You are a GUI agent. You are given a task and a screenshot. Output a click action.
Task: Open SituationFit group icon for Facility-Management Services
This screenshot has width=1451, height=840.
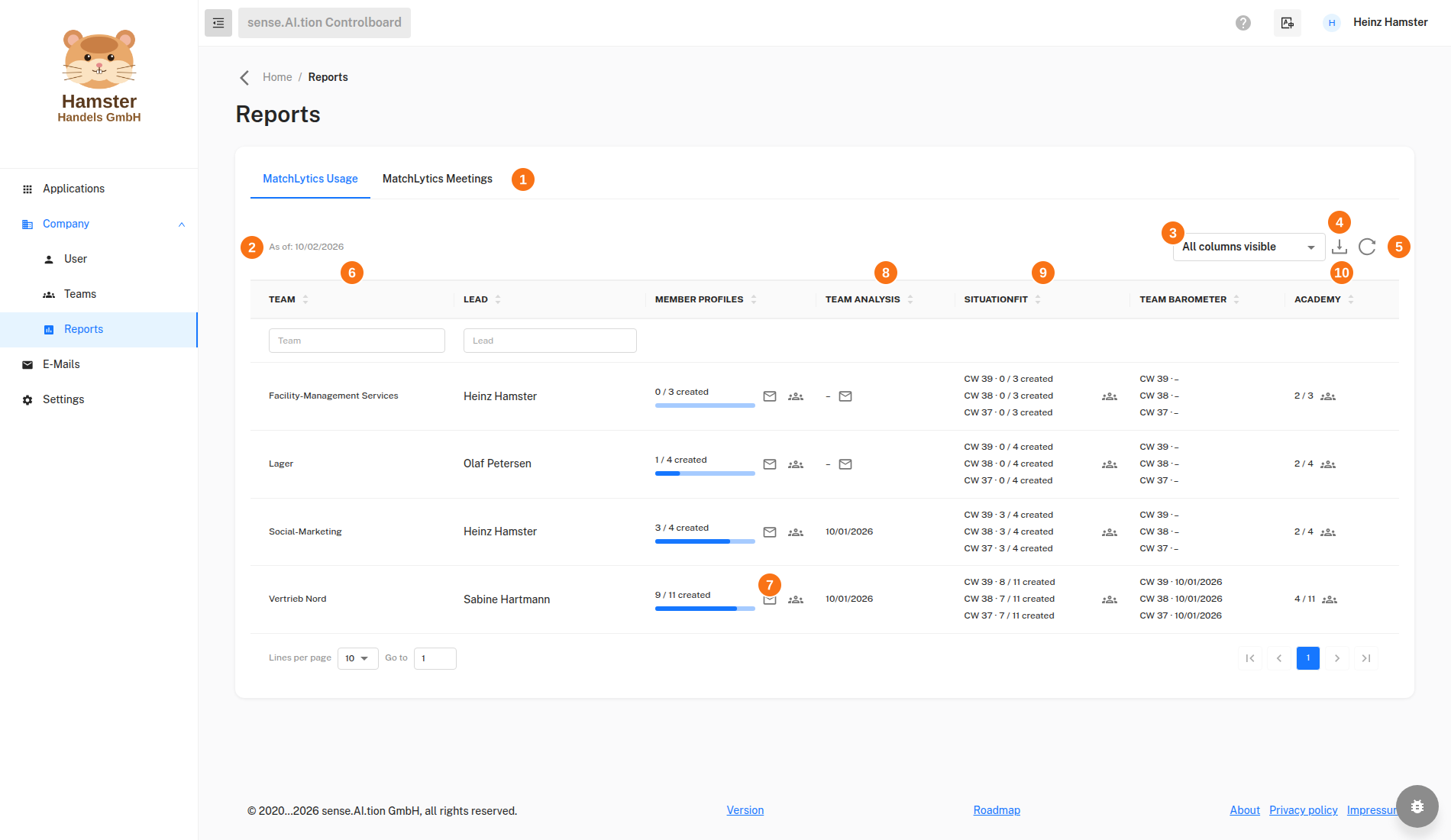click(x=1110, y=396)
